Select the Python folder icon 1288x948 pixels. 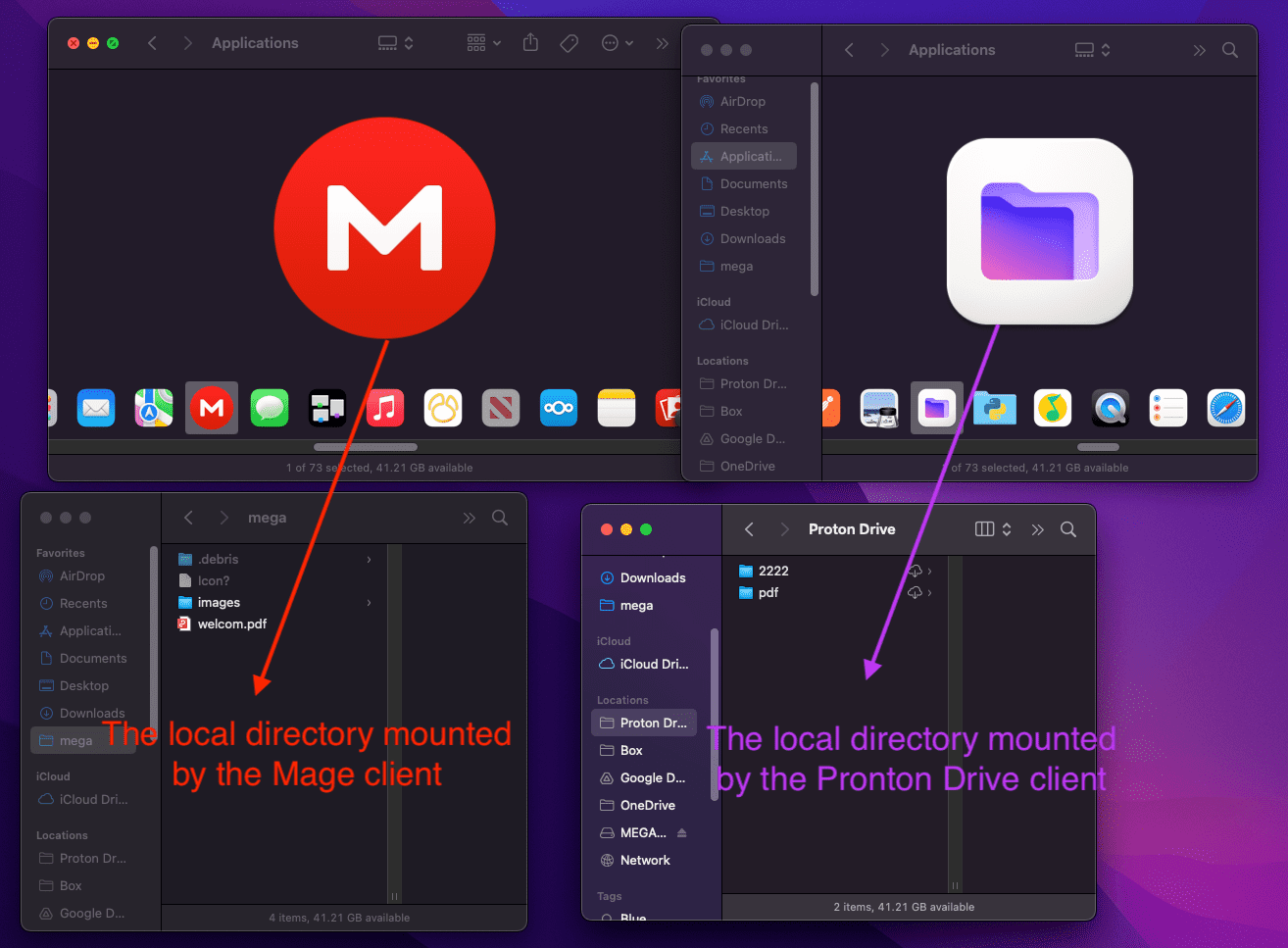(x=995, y=408)
